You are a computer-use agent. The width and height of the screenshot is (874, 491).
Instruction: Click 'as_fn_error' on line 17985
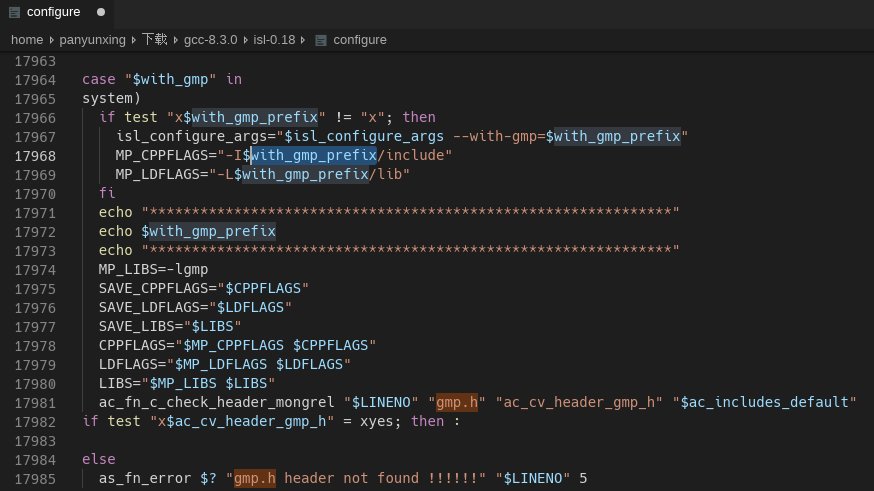[x=145, y=478]
